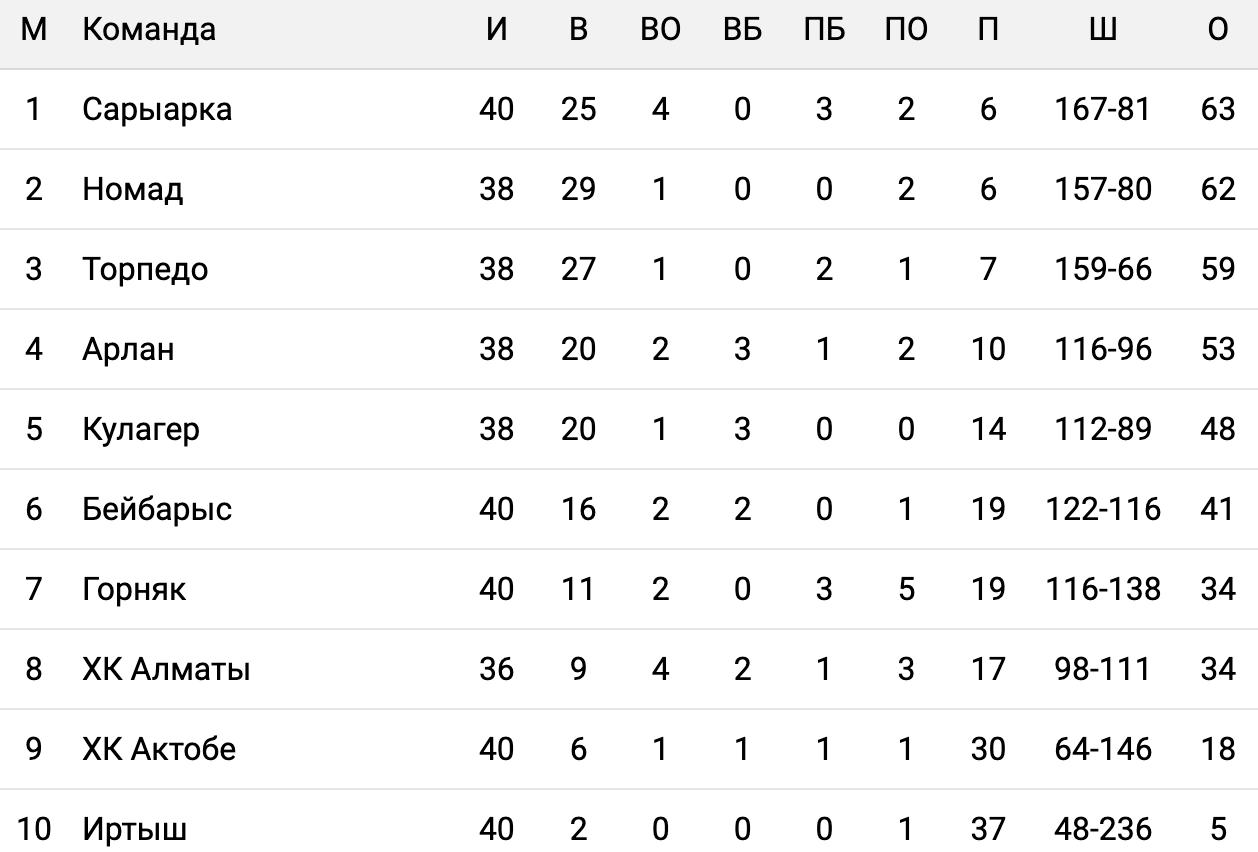The image size is (1258, 852).
Task: Open the Номад team link
Action: click(132, 189)
